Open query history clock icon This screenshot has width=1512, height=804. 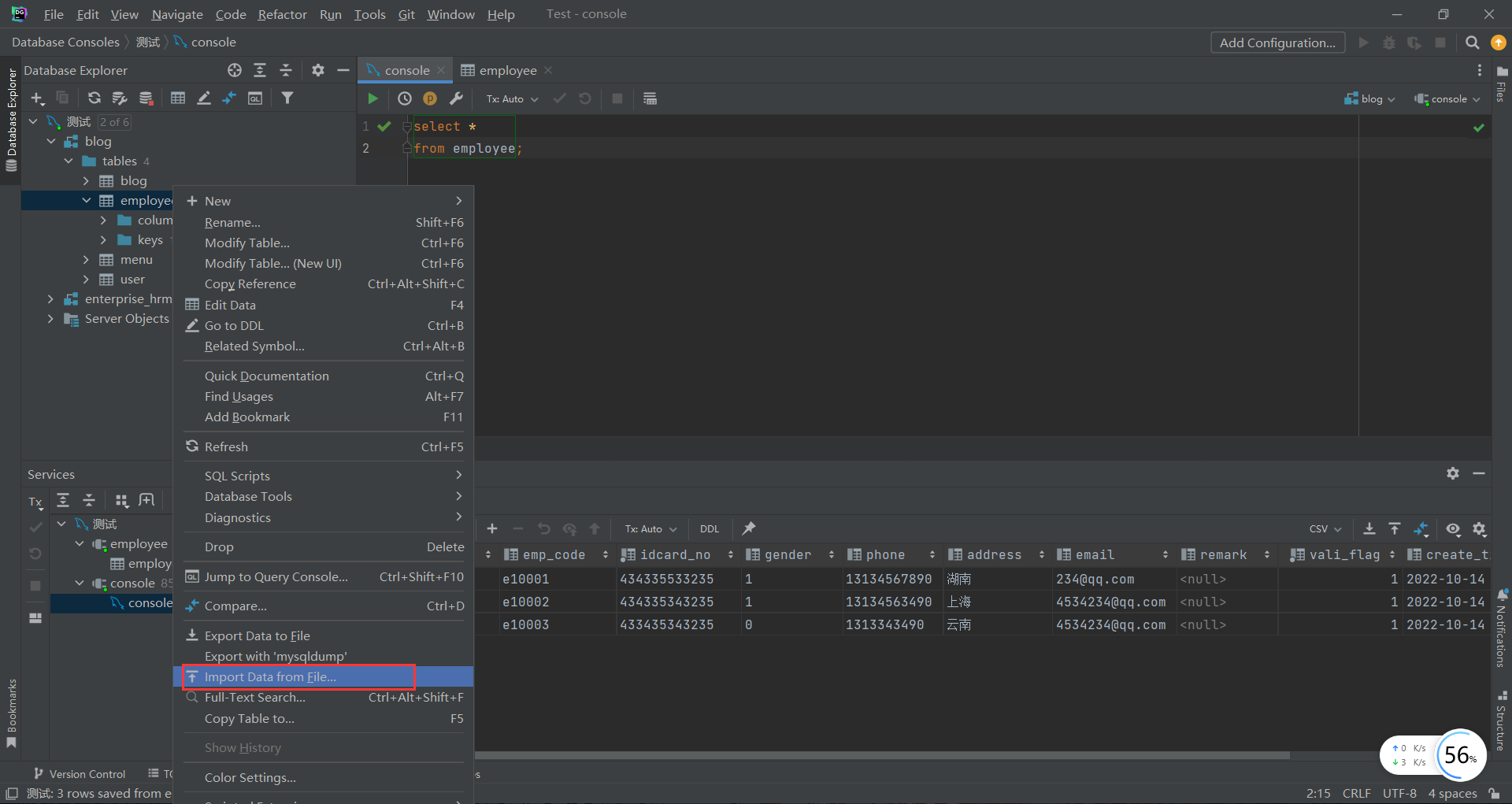(405, 98)
